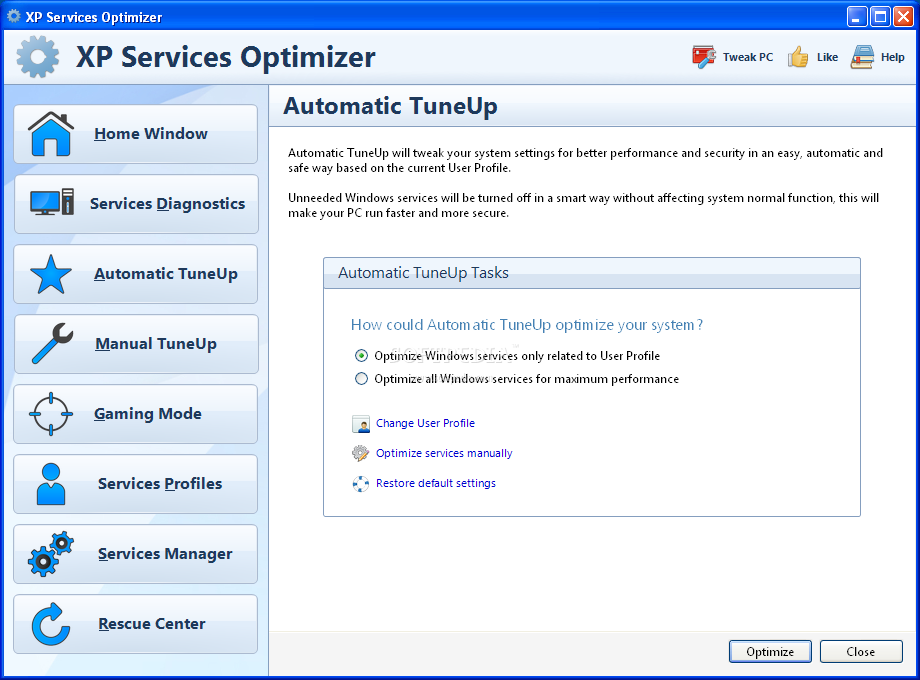Switch to Gaming Mode
Image resolution: width=920 pixels, height=680 pixels.
(136, 414)
